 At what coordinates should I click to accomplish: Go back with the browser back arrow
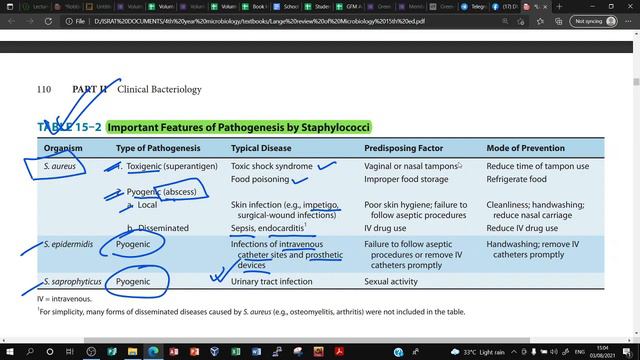coord(11,21)
